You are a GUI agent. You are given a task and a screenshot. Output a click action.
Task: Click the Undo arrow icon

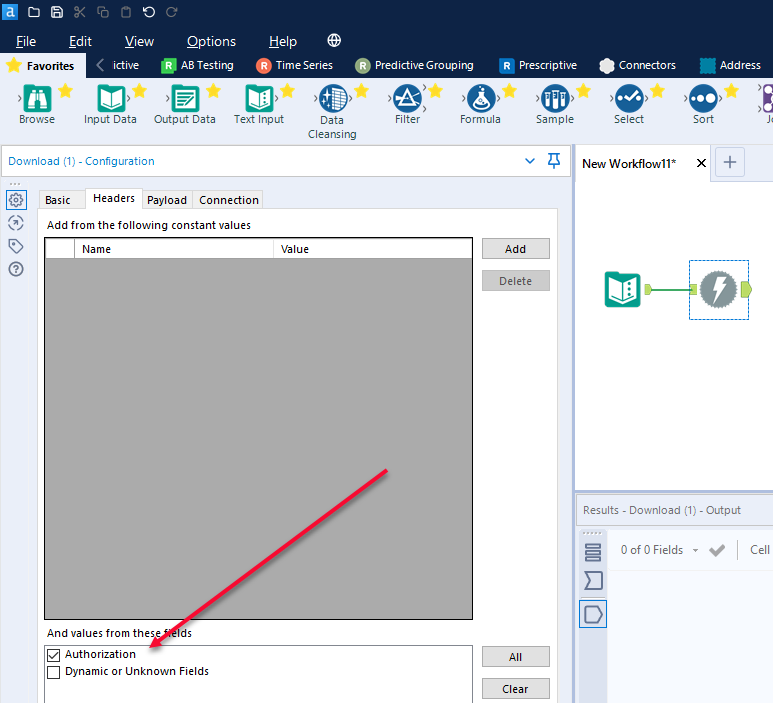tap(148, 12)
